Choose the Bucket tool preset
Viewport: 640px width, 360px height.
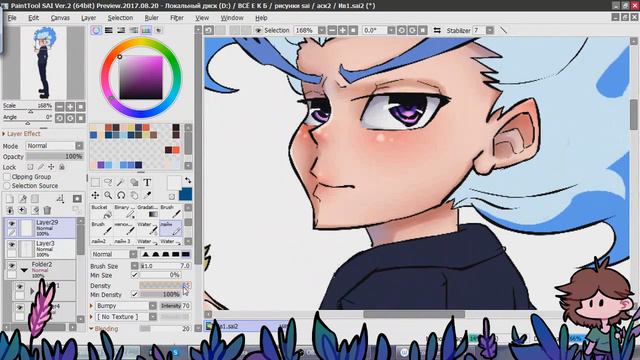point(101,211)
